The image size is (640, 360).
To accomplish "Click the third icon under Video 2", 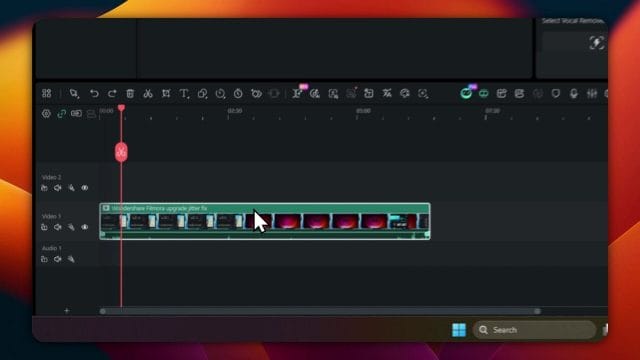I will tap(71, 188).
